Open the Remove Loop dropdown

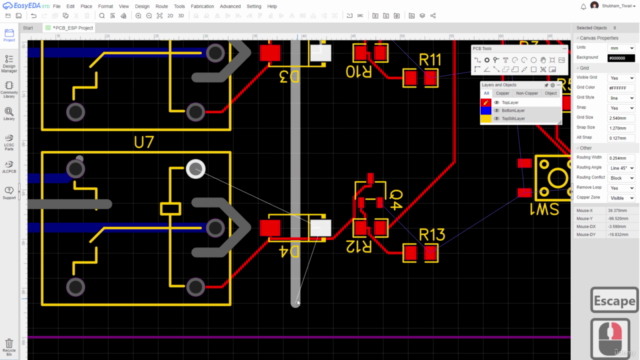click(x=621, y=188)
